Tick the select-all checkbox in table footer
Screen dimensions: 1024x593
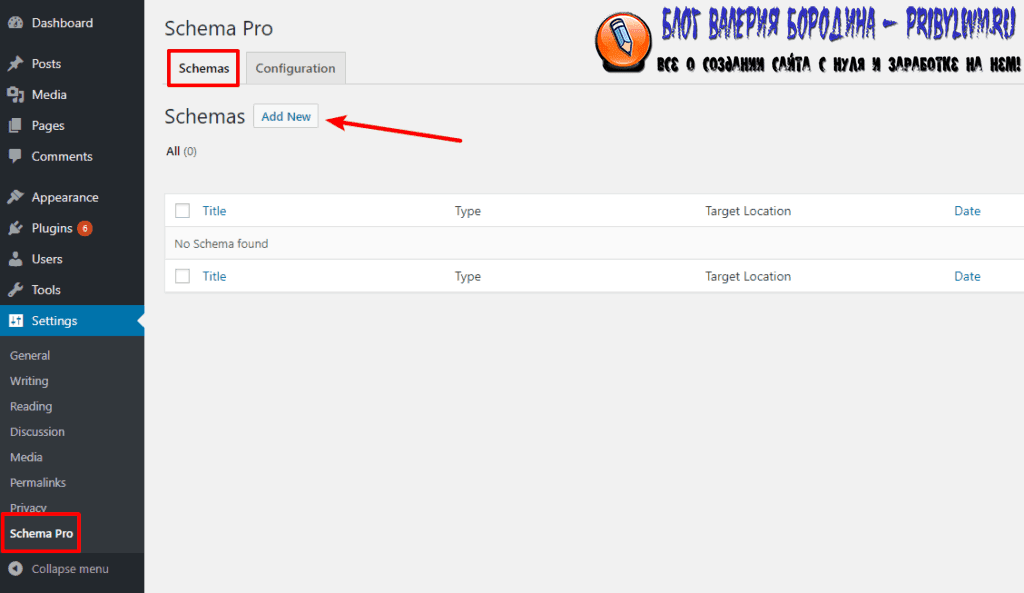(x=182, y=276)
